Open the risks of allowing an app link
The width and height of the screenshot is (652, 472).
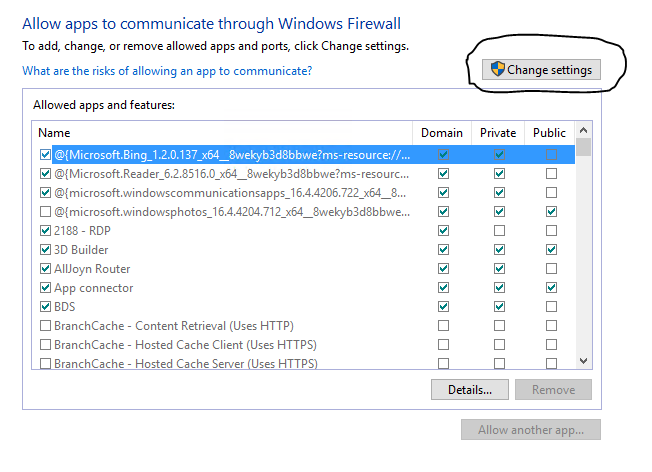coord(167,71)
